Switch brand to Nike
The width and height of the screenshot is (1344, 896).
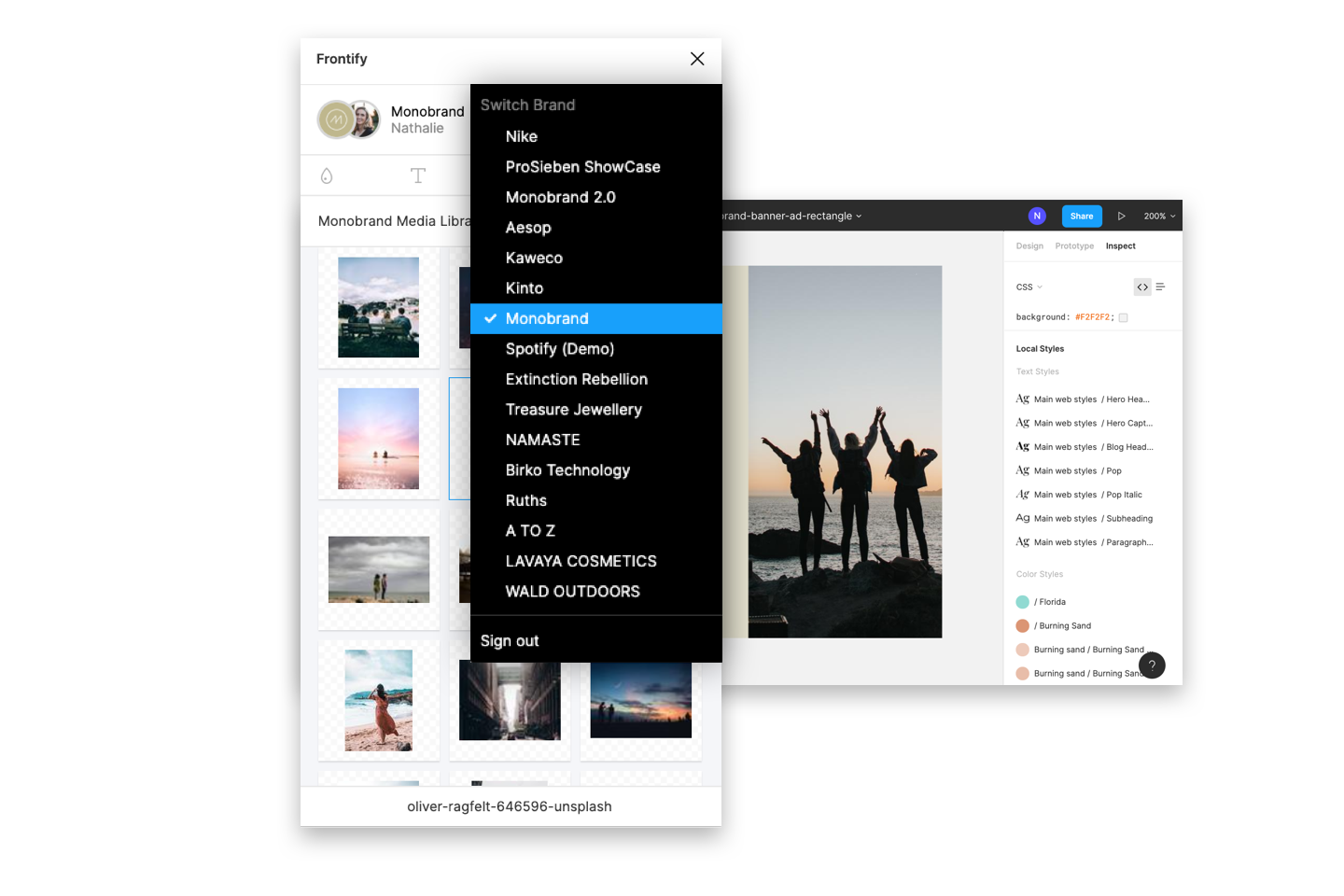pyautogui.click(x=596, y=136)
